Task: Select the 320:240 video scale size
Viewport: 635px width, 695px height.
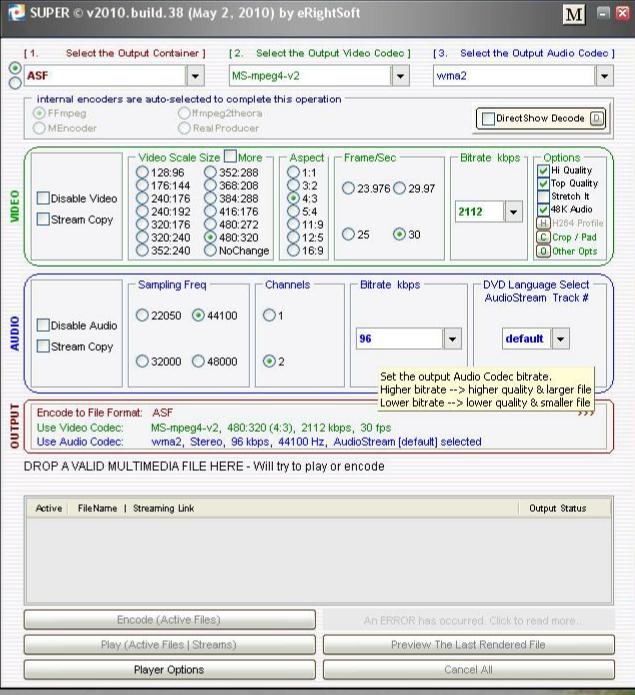Action: [x=142, y=237]
